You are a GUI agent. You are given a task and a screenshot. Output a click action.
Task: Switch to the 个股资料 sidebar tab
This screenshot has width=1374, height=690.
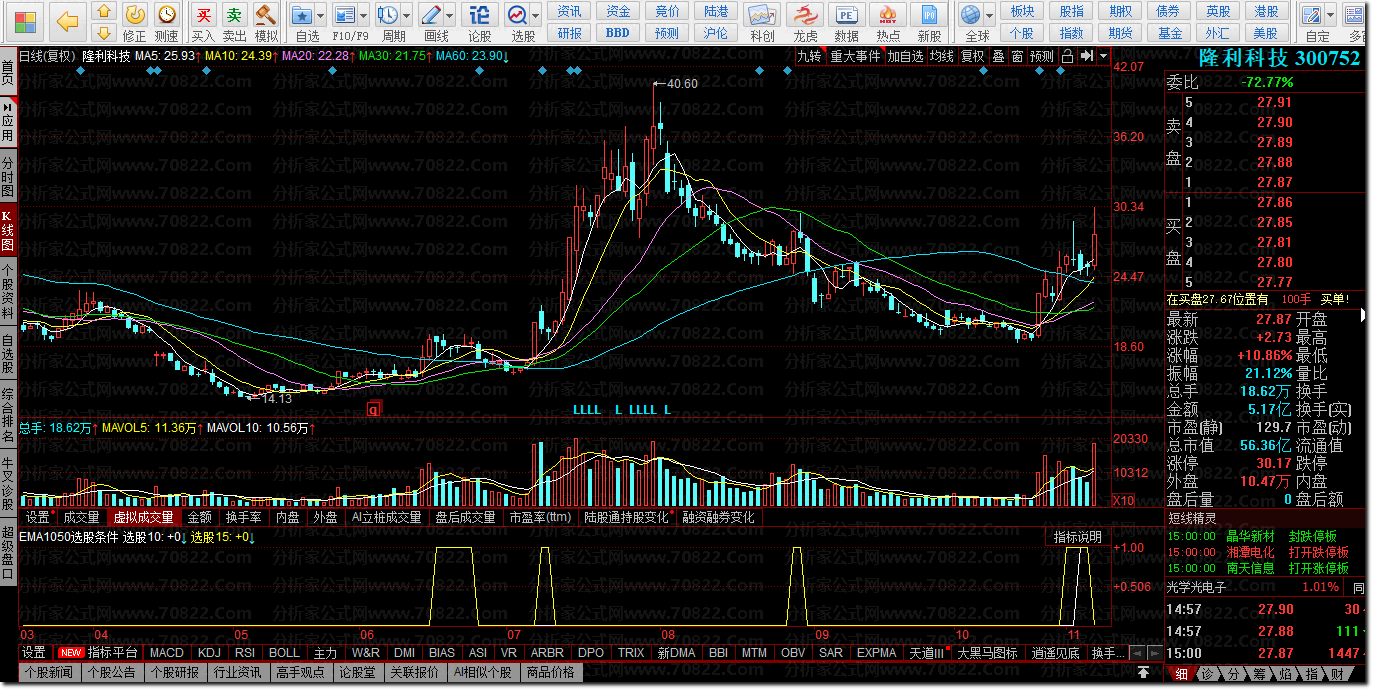pyautogui.click(x=8, y=291)
